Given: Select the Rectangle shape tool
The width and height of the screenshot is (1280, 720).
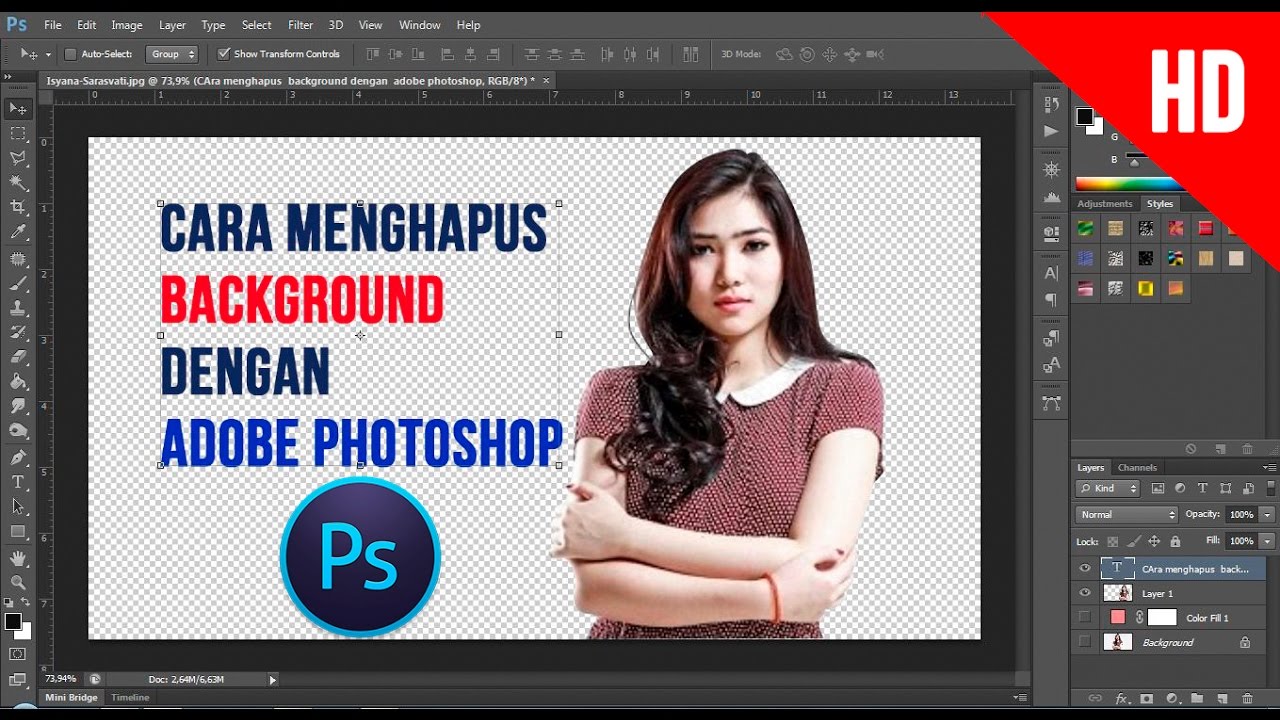Looking at the screenshot, I should click(18, 532).
